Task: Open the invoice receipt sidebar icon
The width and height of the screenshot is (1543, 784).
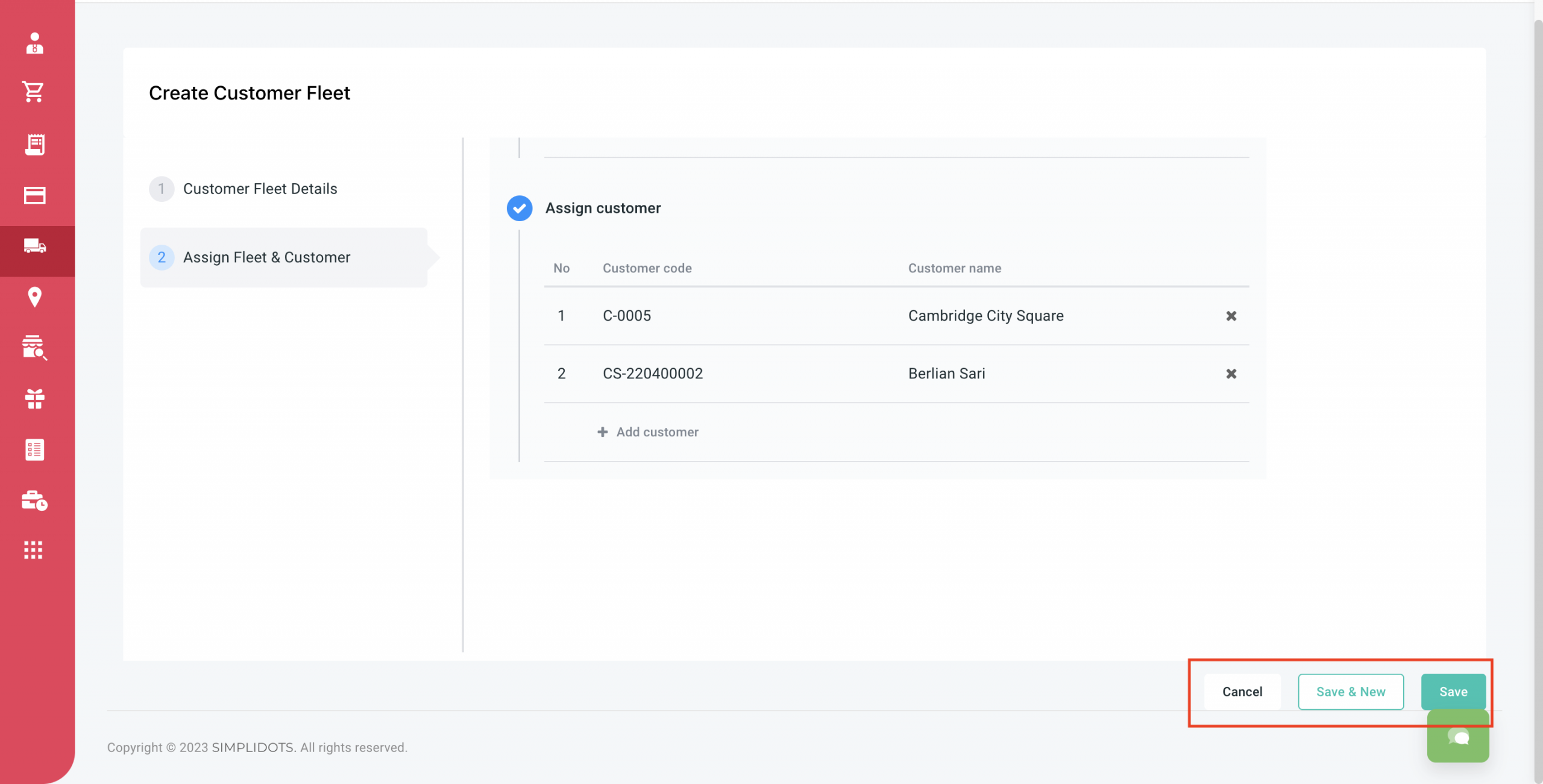Action: point(34,145)
